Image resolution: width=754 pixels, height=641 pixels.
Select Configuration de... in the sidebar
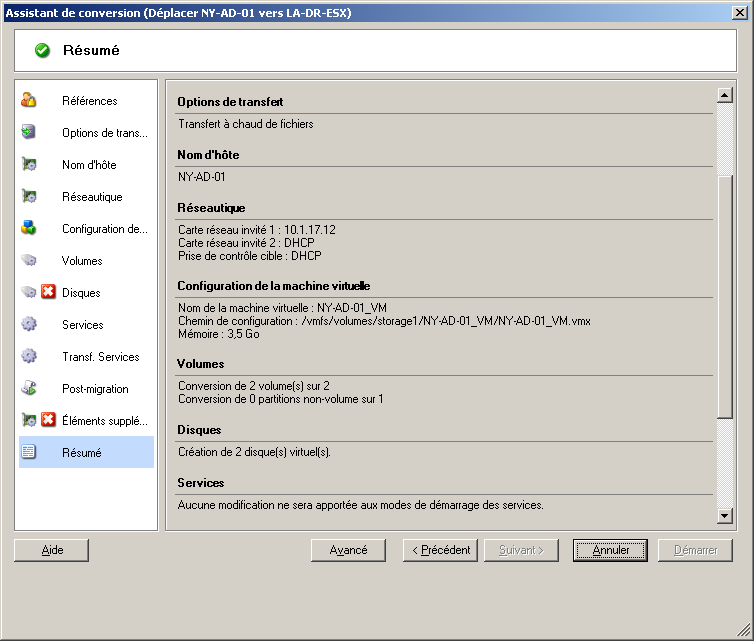pos(105,229)
